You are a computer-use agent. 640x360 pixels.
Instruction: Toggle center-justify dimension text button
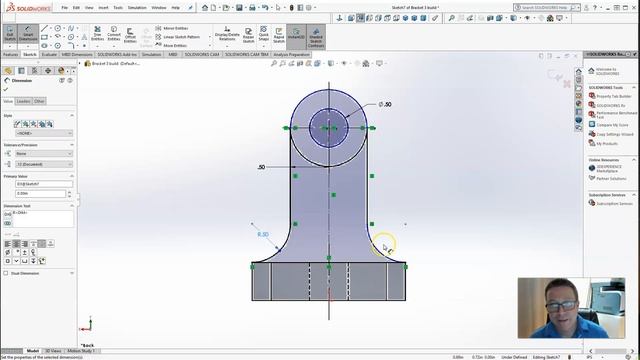[16, 244]
